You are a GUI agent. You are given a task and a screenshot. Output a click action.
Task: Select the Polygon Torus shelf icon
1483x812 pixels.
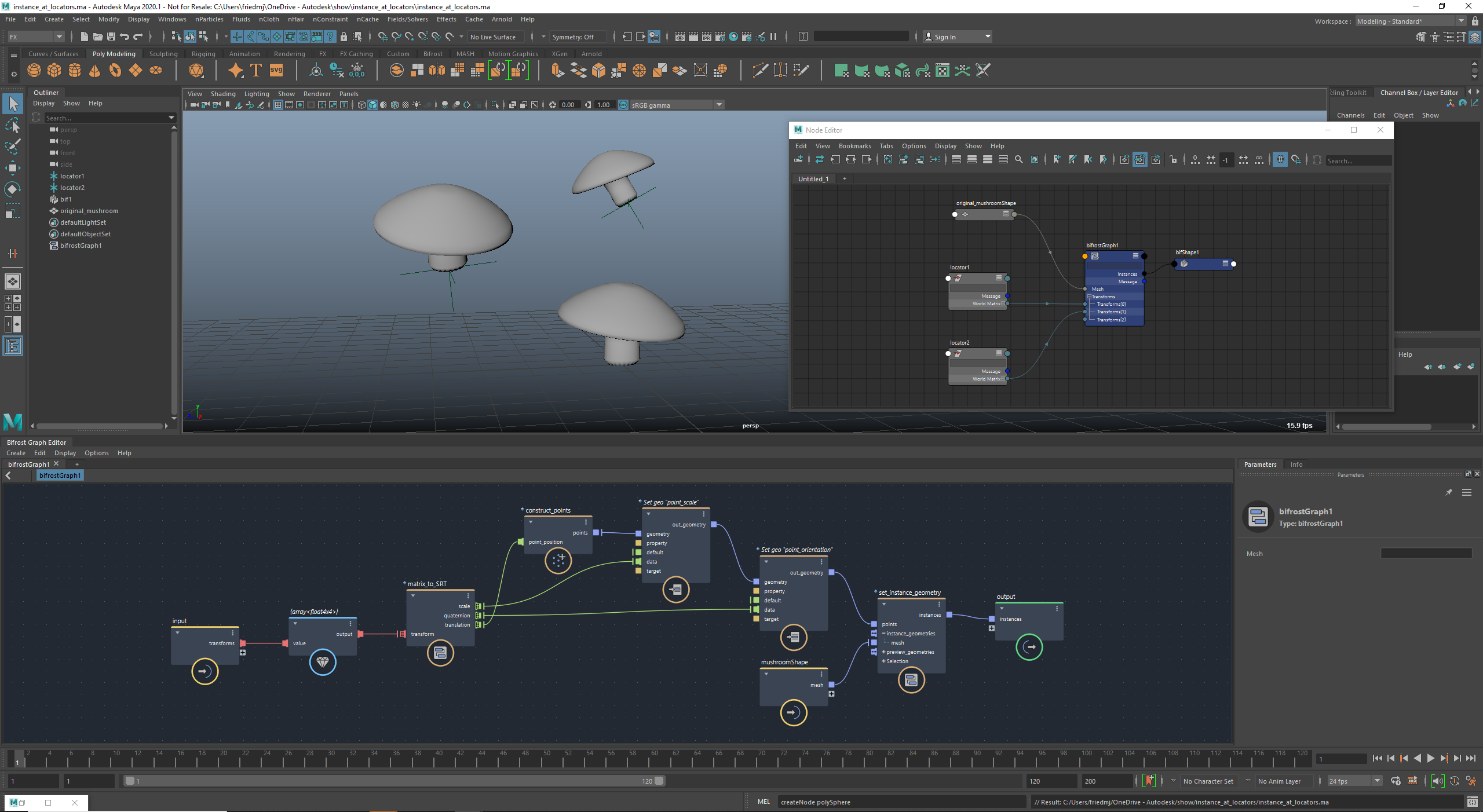click(x=115, y=70)
